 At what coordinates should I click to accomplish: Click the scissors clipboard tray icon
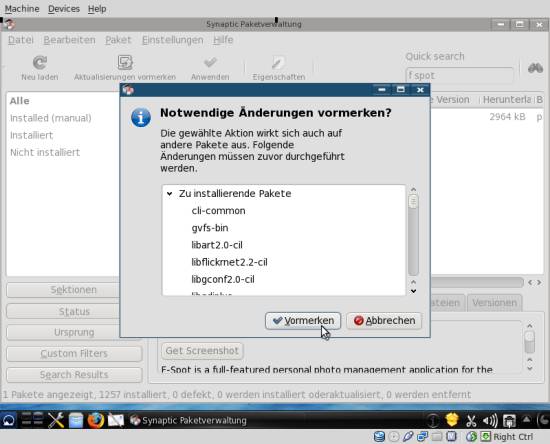471,420
